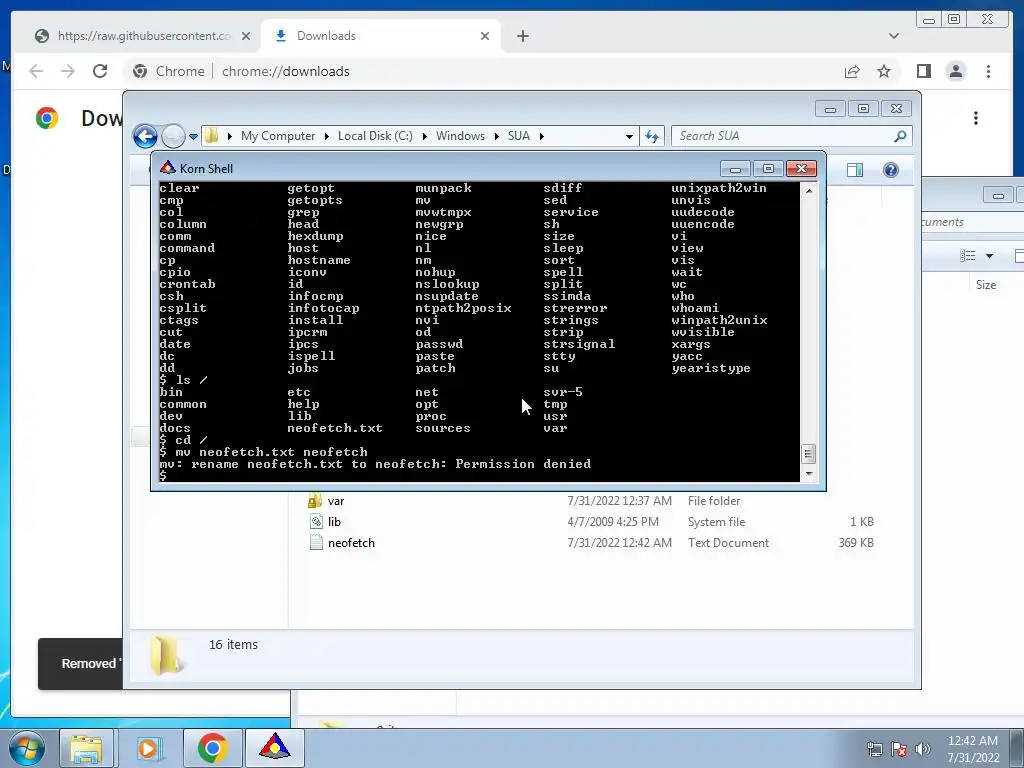This screenshot has height=768, width=1024.
Task: Click the neofetch file icon
Action: point(316,543)
